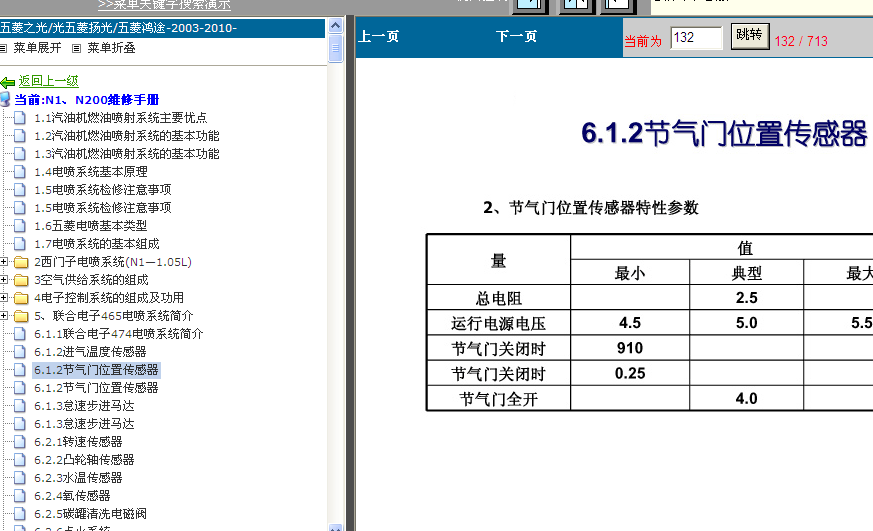Open 1.2汽油机燃油喷射系统的基本功能 in the tree
This screenshot has width=873, height=531.
click(x=127, y=136)
